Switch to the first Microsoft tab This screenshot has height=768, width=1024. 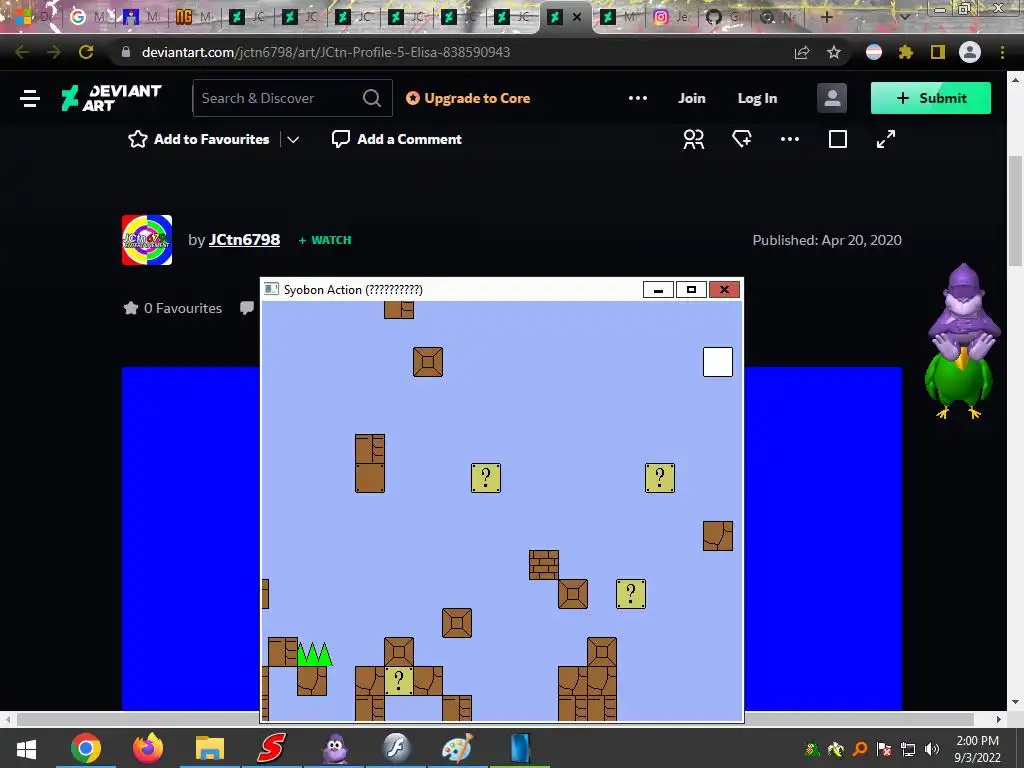[33, 17]
